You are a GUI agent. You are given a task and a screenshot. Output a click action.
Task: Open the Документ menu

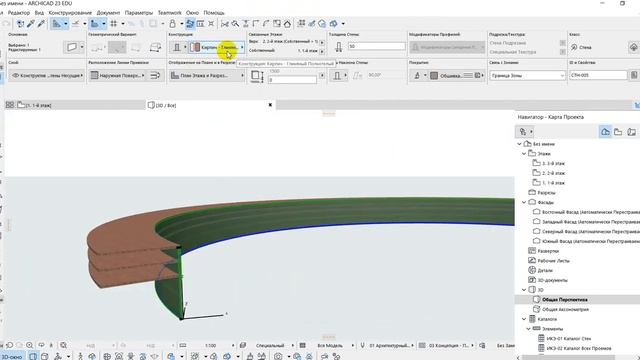click(108, 13)
